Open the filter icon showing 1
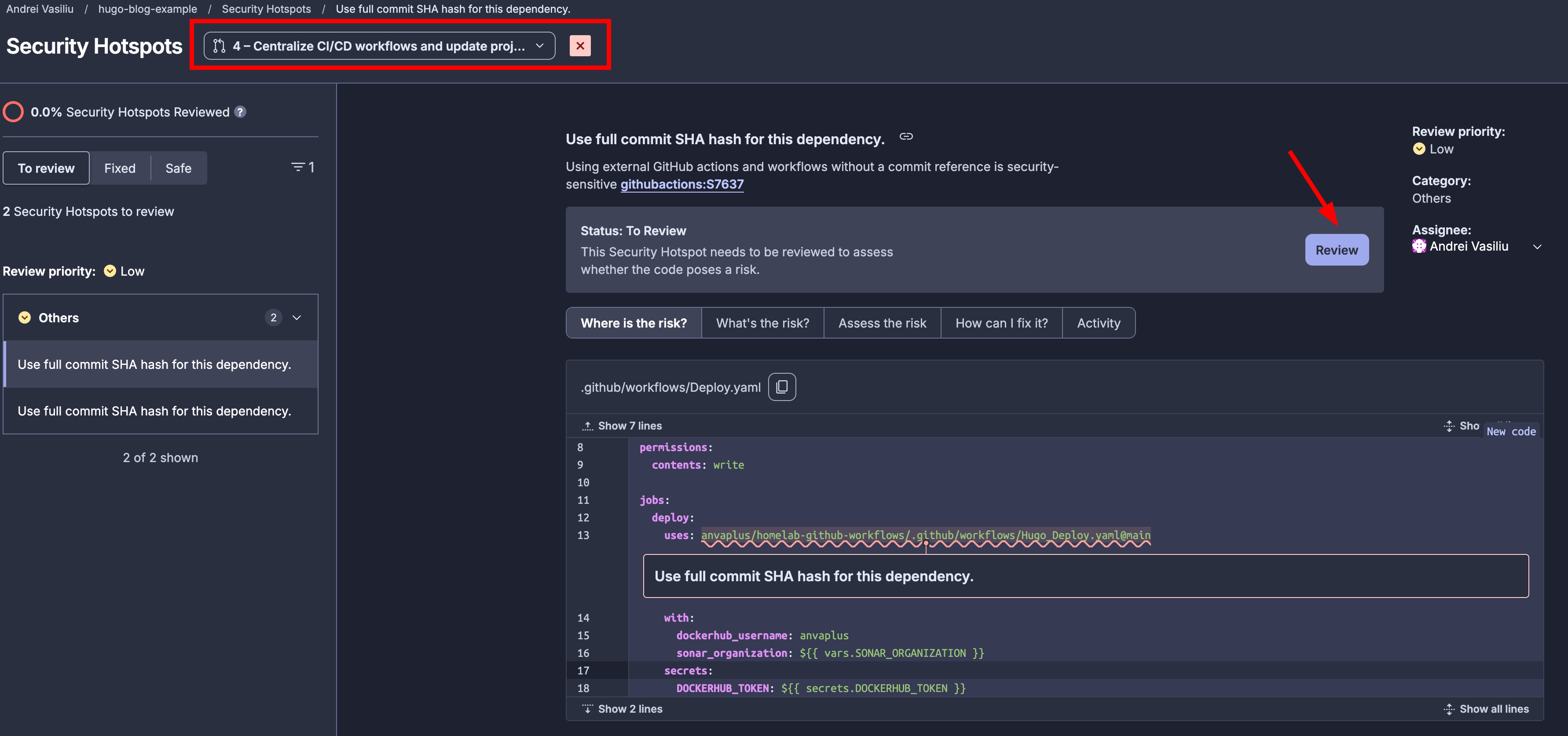This screenshot has width=1568, height=736. click(x=303, y=167)
